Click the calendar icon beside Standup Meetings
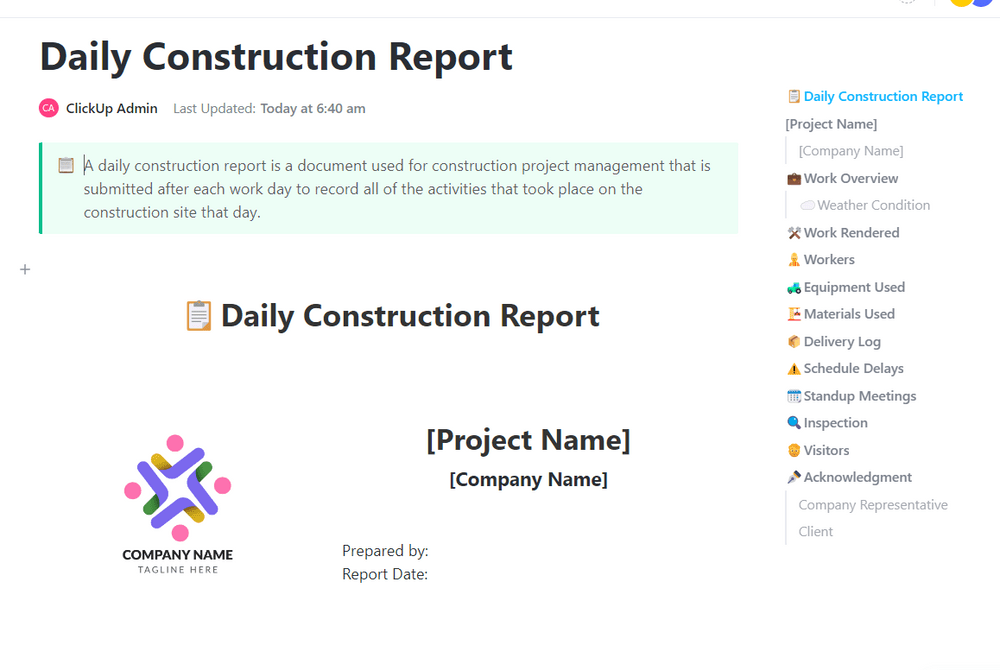1000x670 pixels. click(x=794, y=396)
